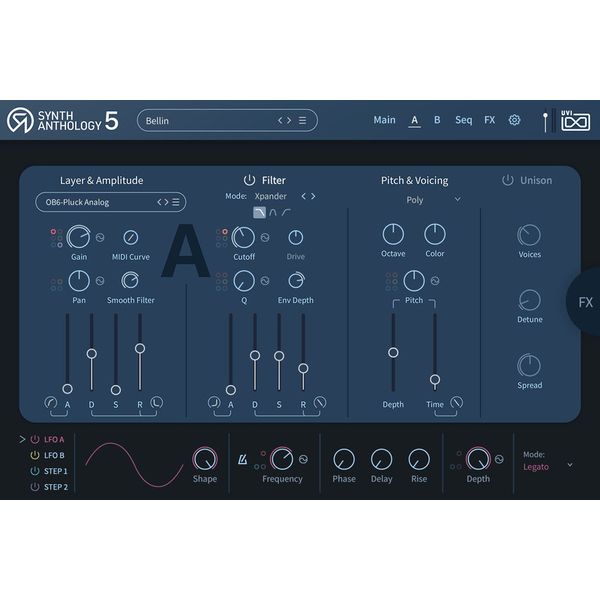This screenshot has width=600, height=600.
Task: Select the low-pass filter shape icon
Action: (259, 212)
